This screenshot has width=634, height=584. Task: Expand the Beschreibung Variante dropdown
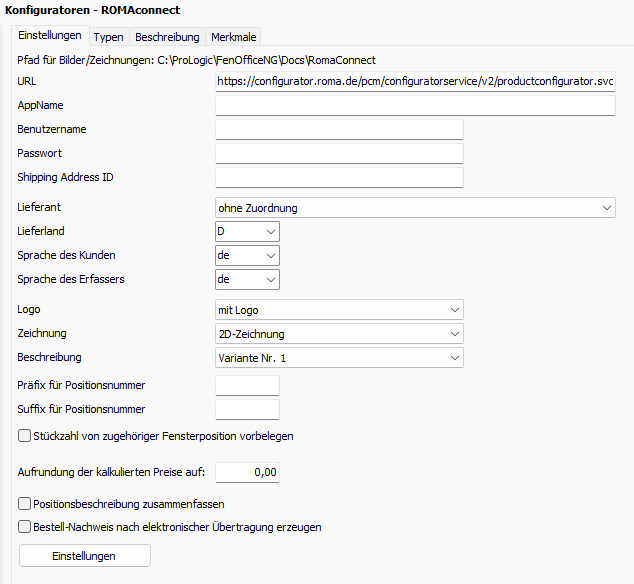click(339, 358)
